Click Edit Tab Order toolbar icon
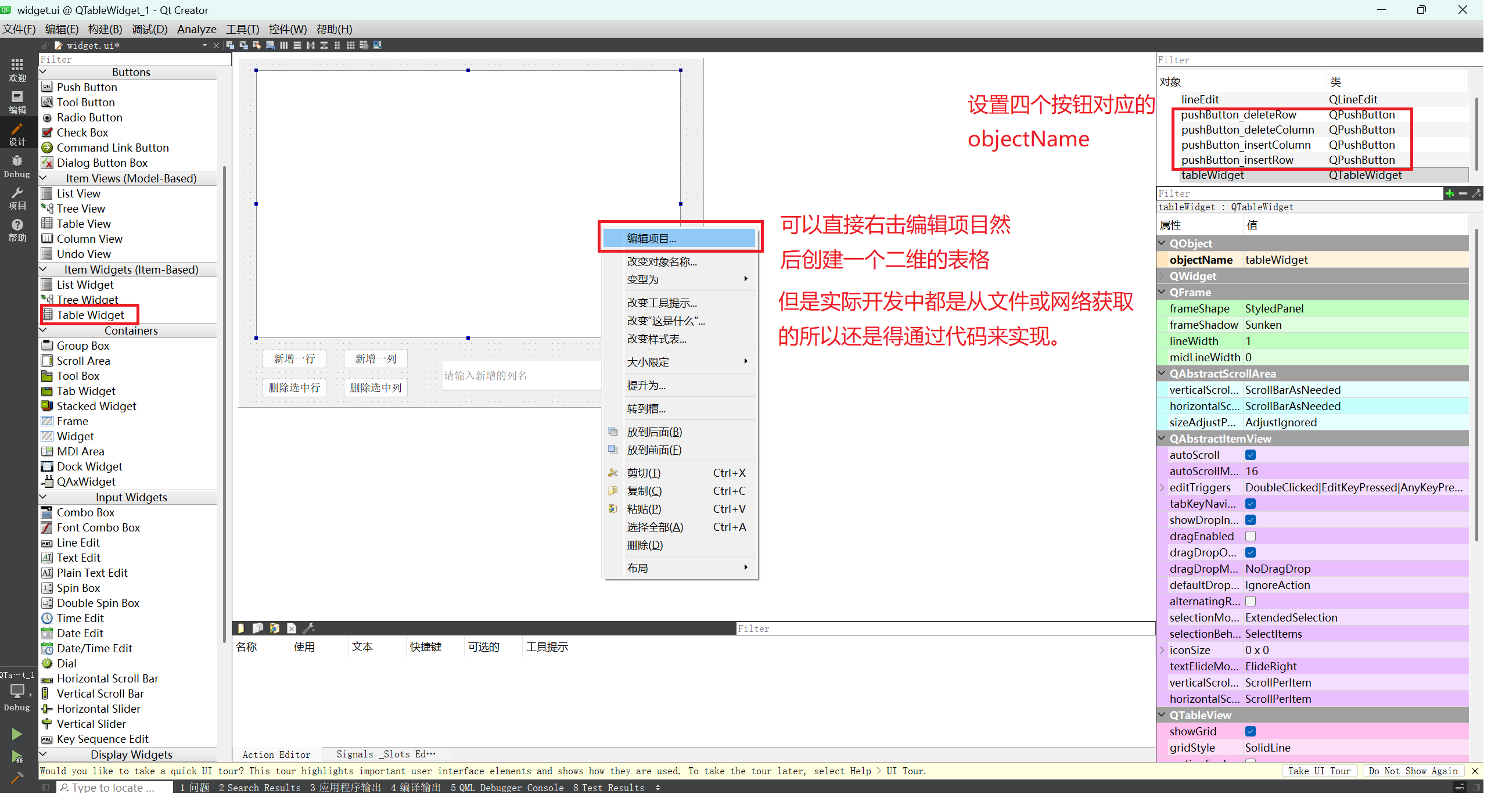The image size is (1509, 812). tap(271, 45)
